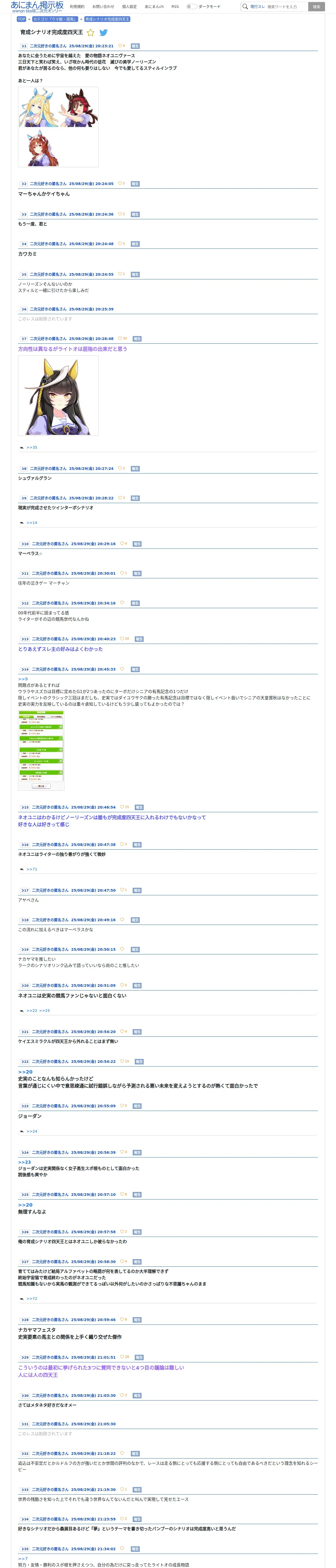This screenshot has height=1568, width=336.
Task: Like post 4 with its heart icon
Action: click(120, 244)
